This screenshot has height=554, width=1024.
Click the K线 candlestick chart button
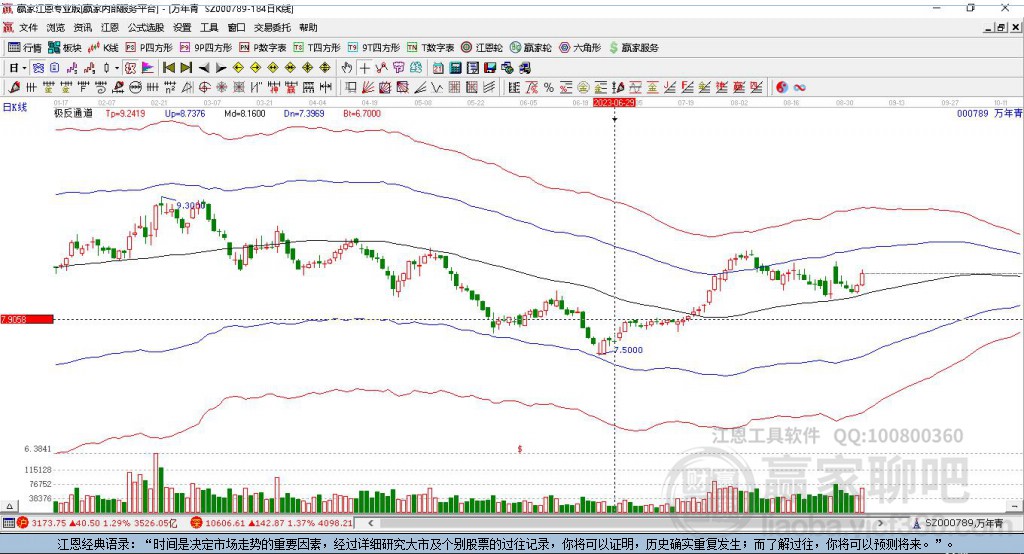coord(103,48)
